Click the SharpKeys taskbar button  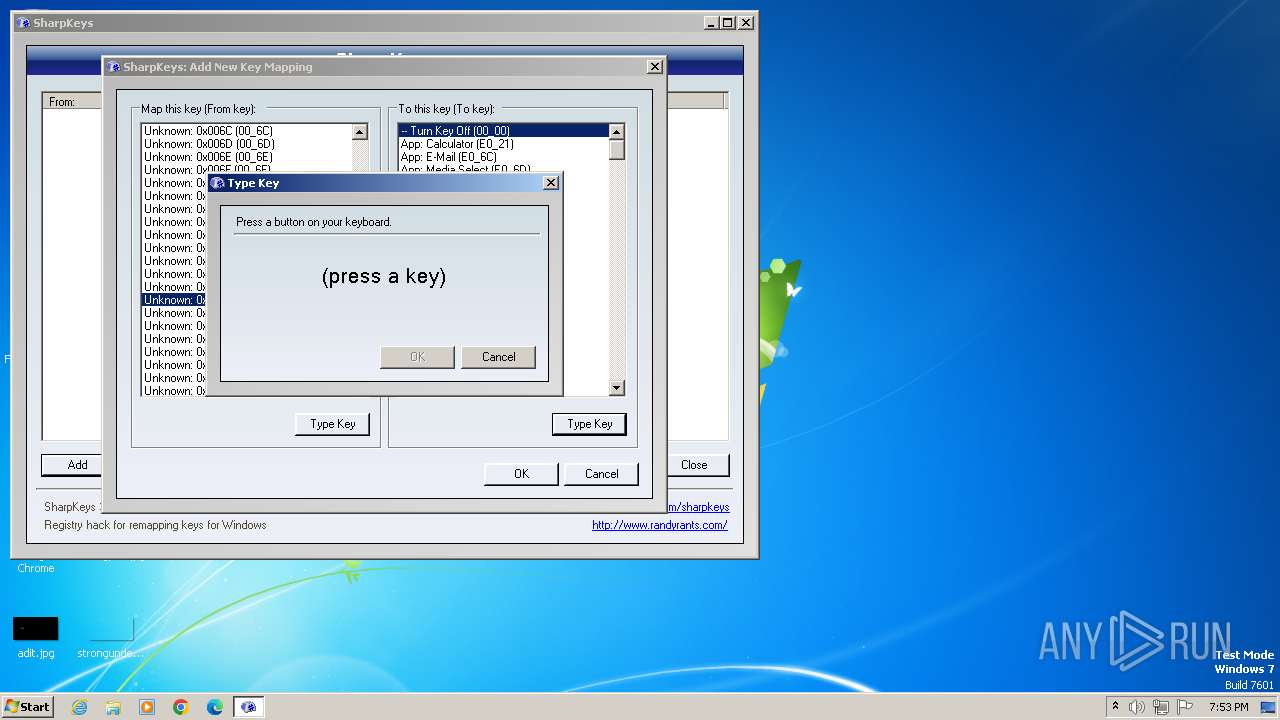pos(248,707)
